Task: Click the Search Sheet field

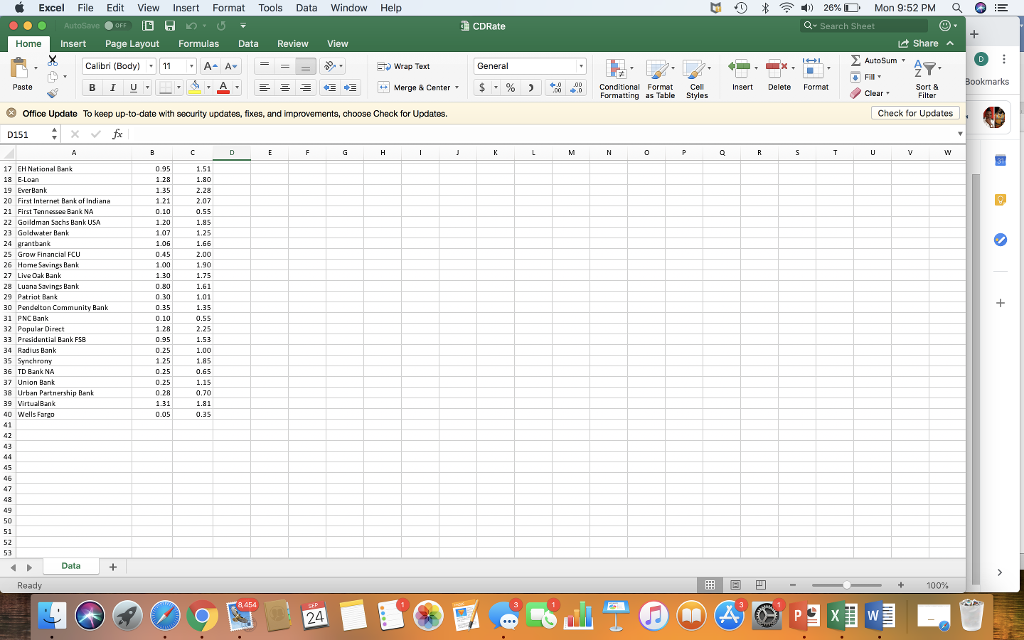Action: pos(863,25)
